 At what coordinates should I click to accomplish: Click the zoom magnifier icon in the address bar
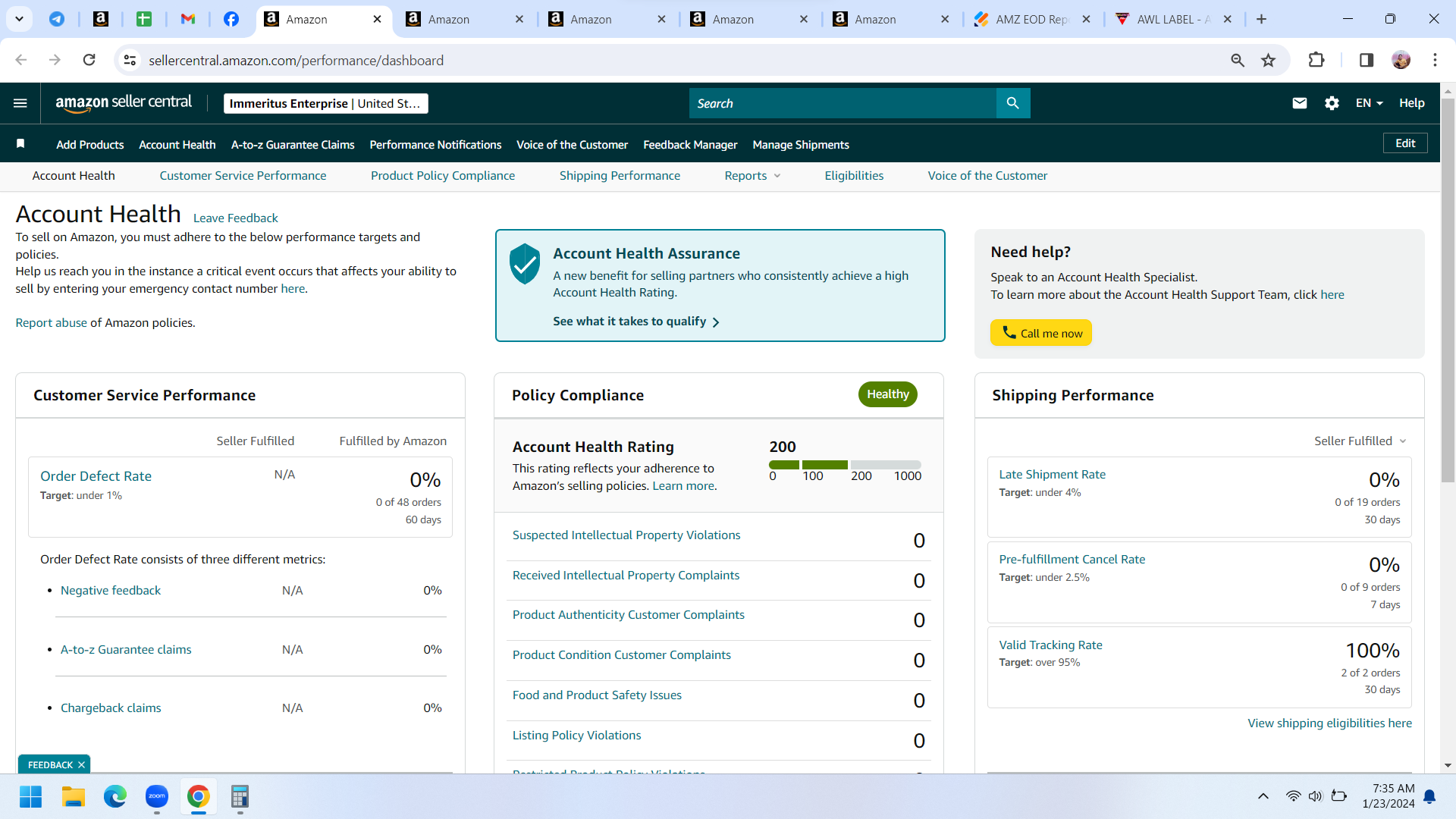click(x=1238, y=60)
